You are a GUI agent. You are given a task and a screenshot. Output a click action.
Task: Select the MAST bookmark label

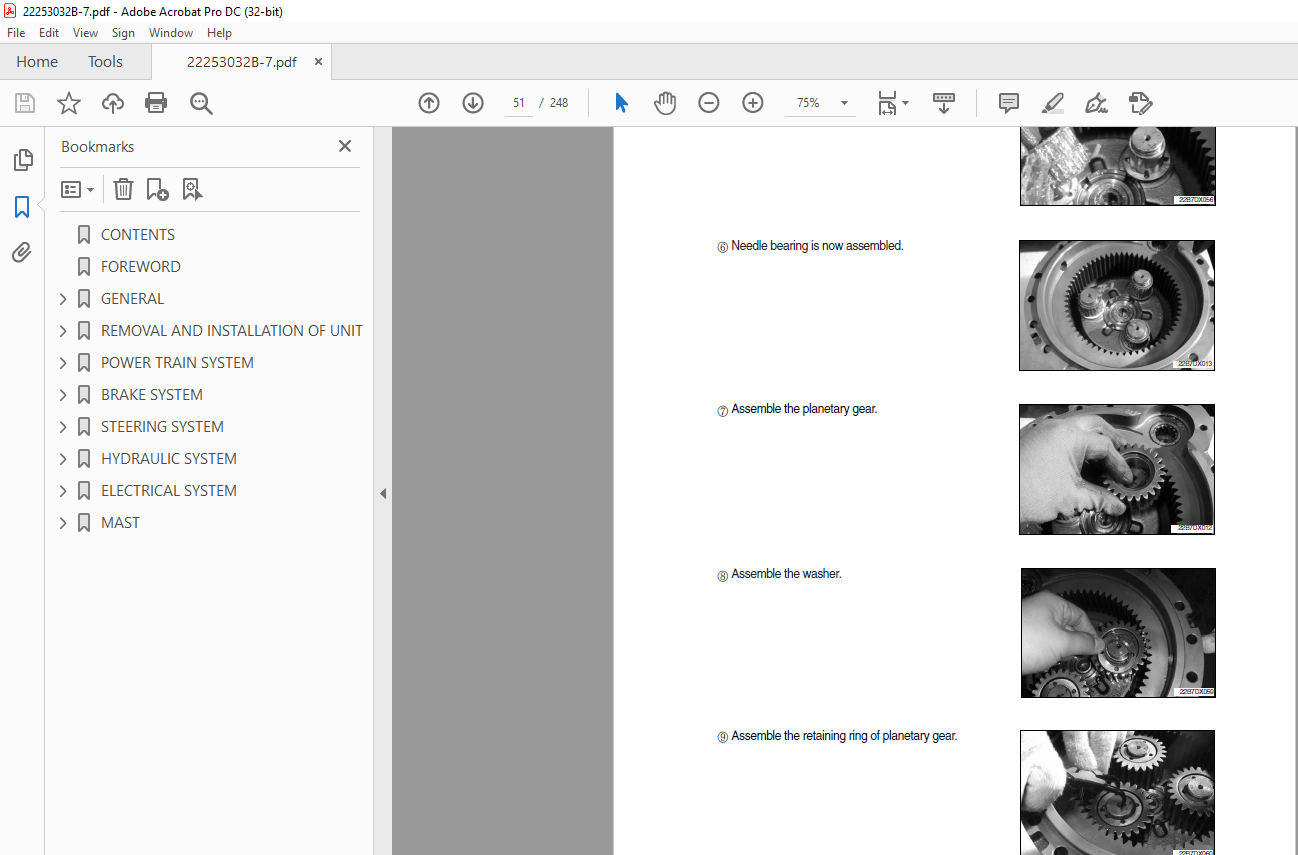pos(120,523)
